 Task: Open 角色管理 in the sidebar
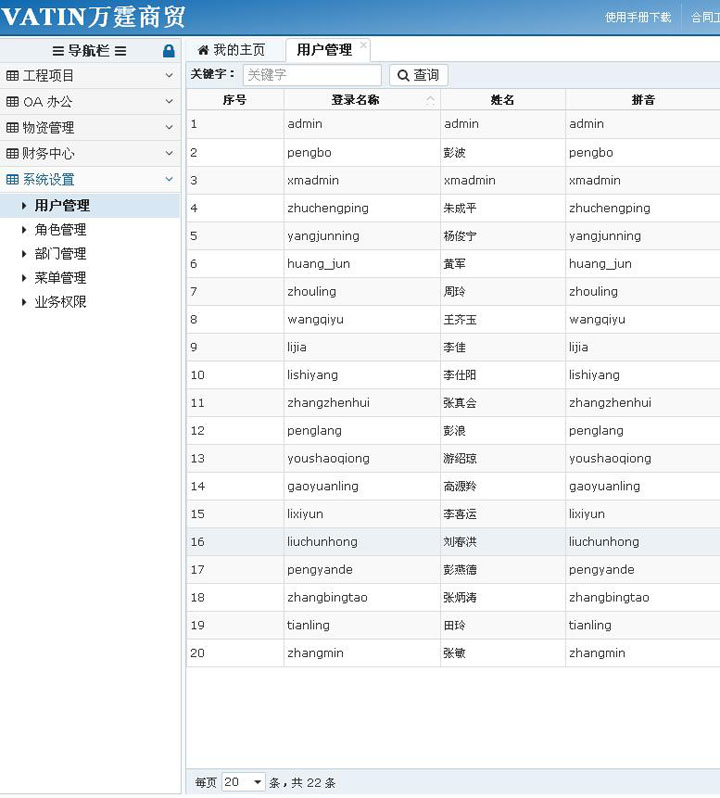(x=60, y=230)
